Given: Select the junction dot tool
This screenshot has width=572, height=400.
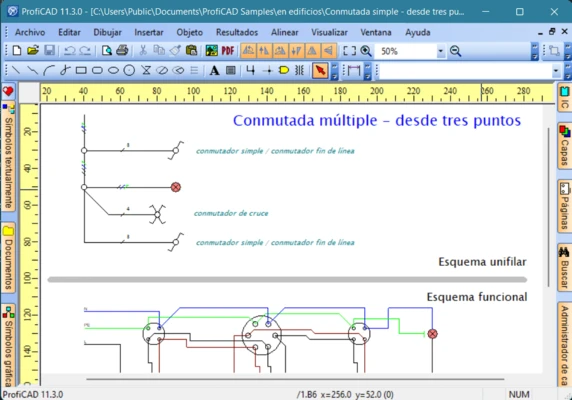Looking at the screenshot, I should (268, 70).
